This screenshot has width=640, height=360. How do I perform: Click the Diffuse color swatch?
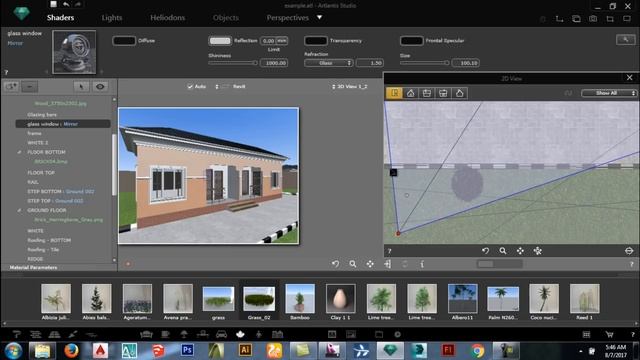pos(124,41)
